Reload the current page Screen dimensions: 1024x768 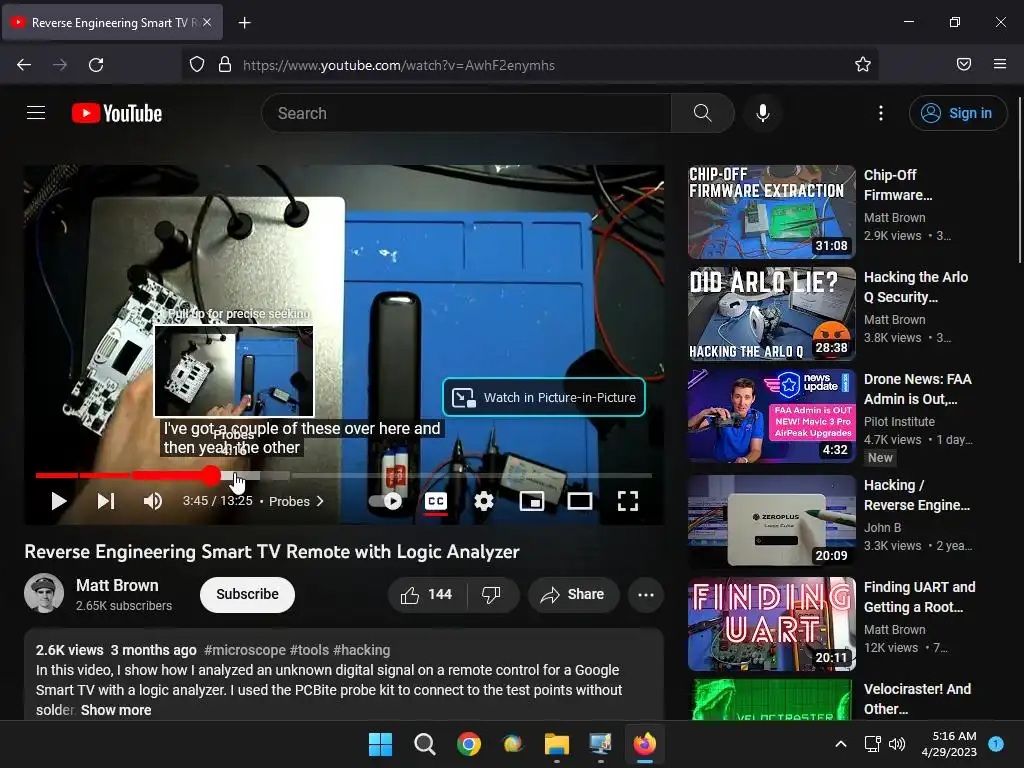pos(96,65)
